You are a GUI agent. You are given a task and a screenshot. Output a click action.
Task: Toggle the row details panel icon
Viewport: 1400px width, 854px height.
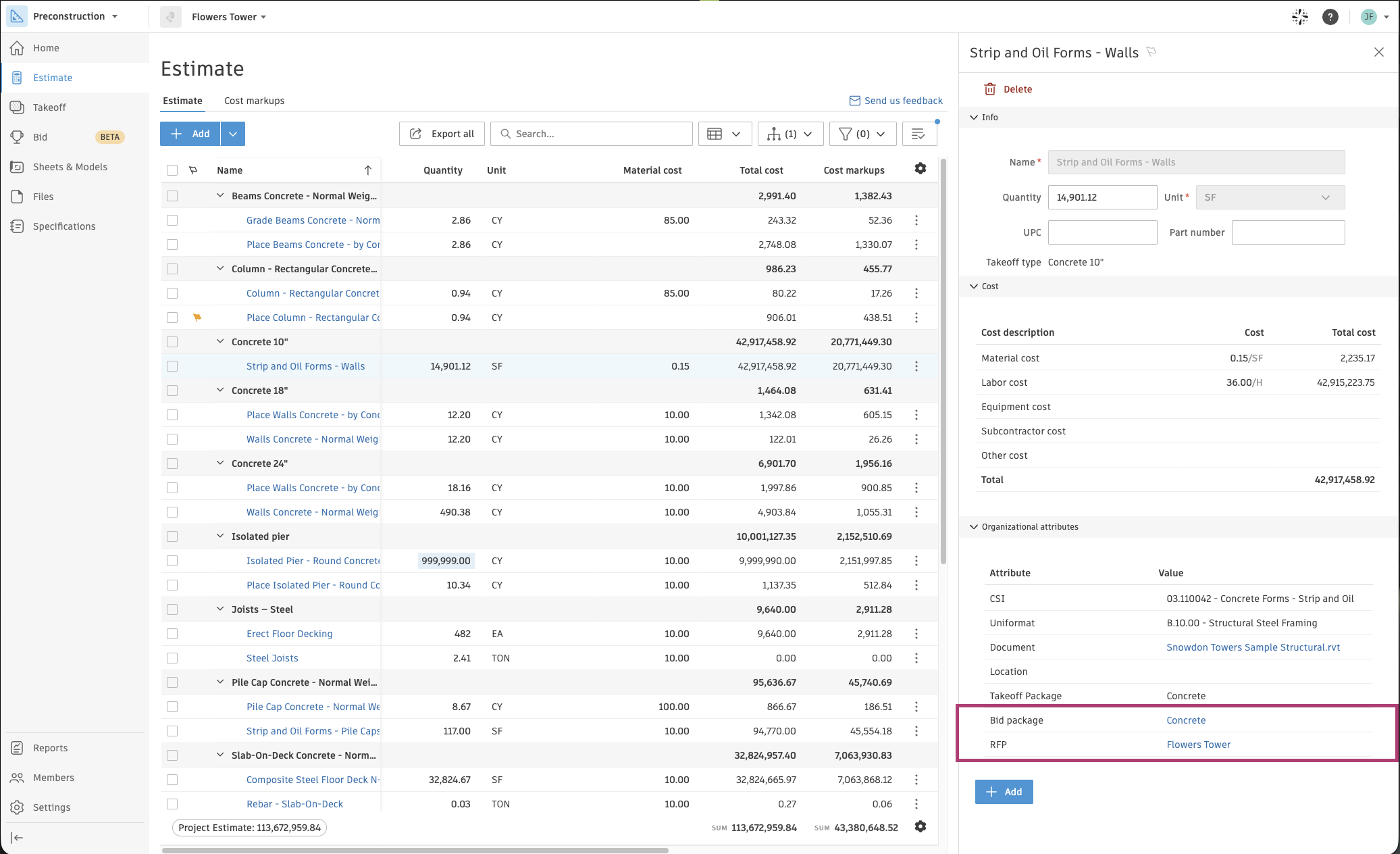918,134
